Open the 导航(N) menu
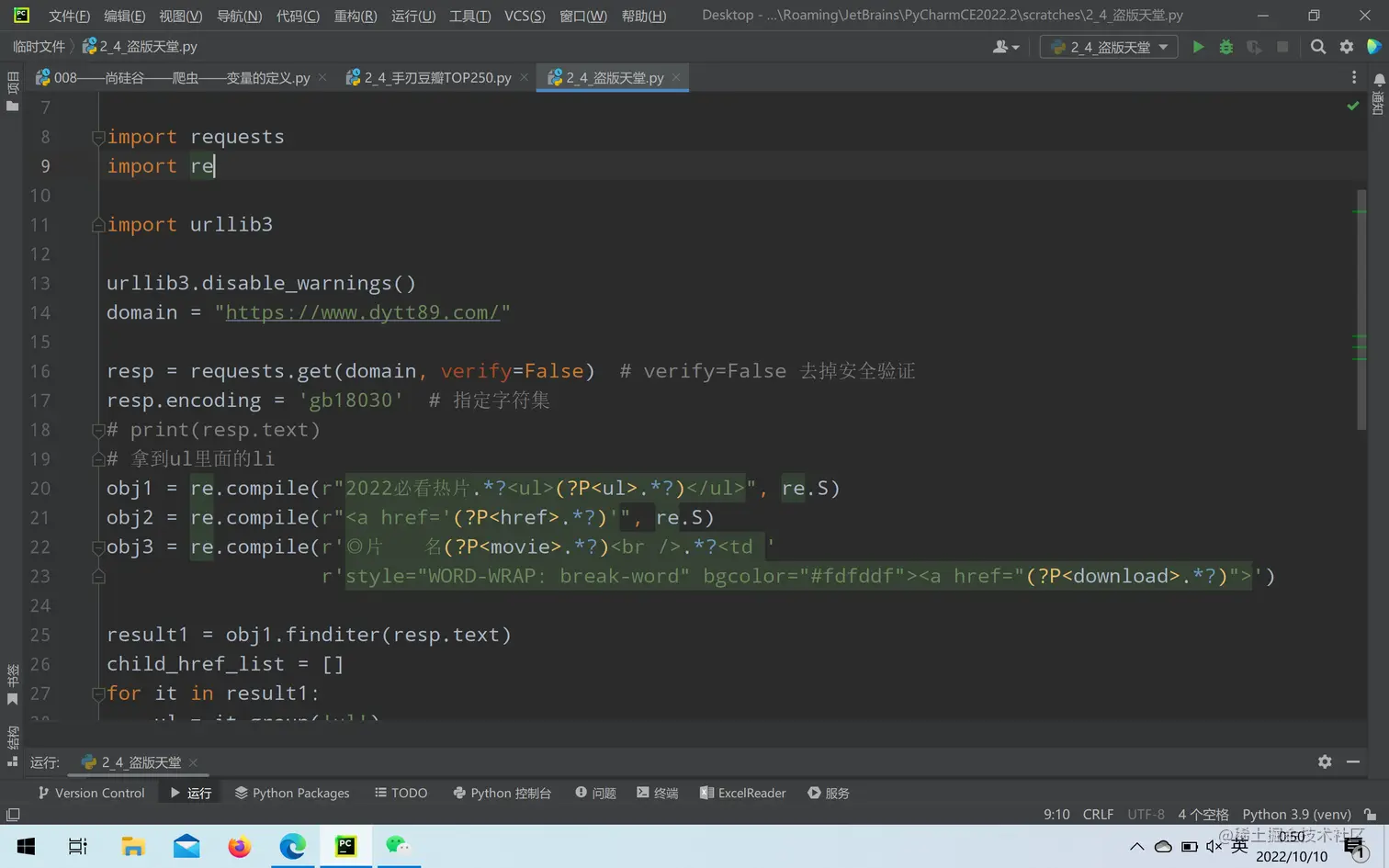1389x868 pixels. tap(239, 16)
